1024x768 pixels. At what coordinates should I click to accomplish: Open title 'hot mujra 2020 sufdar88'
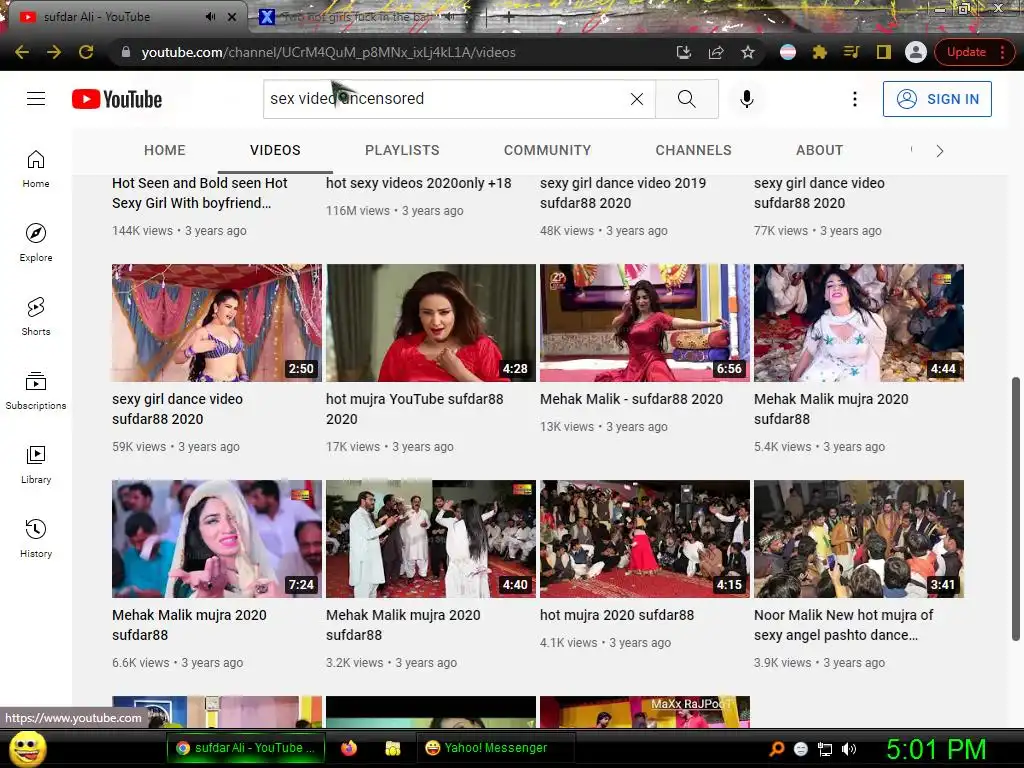point(616,615)
